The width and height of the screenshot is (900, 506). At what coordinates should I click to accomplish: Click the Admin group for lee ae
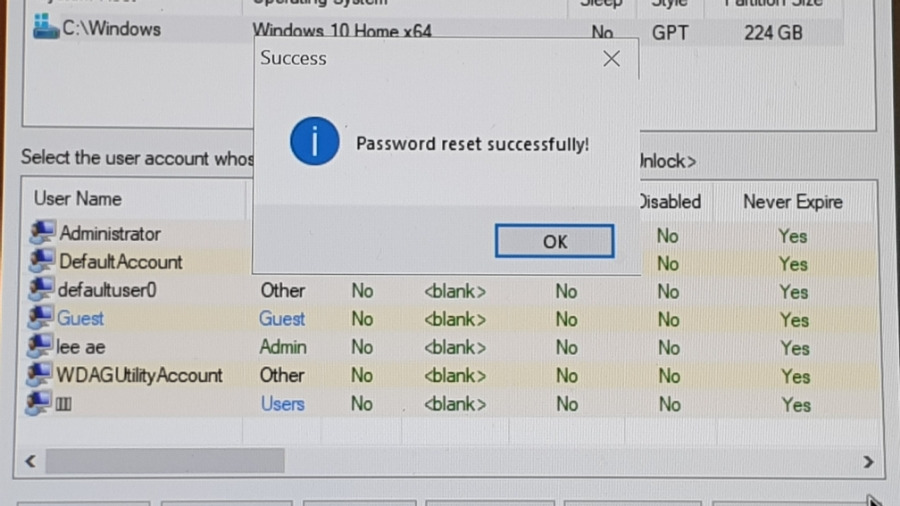pos(283,347)
